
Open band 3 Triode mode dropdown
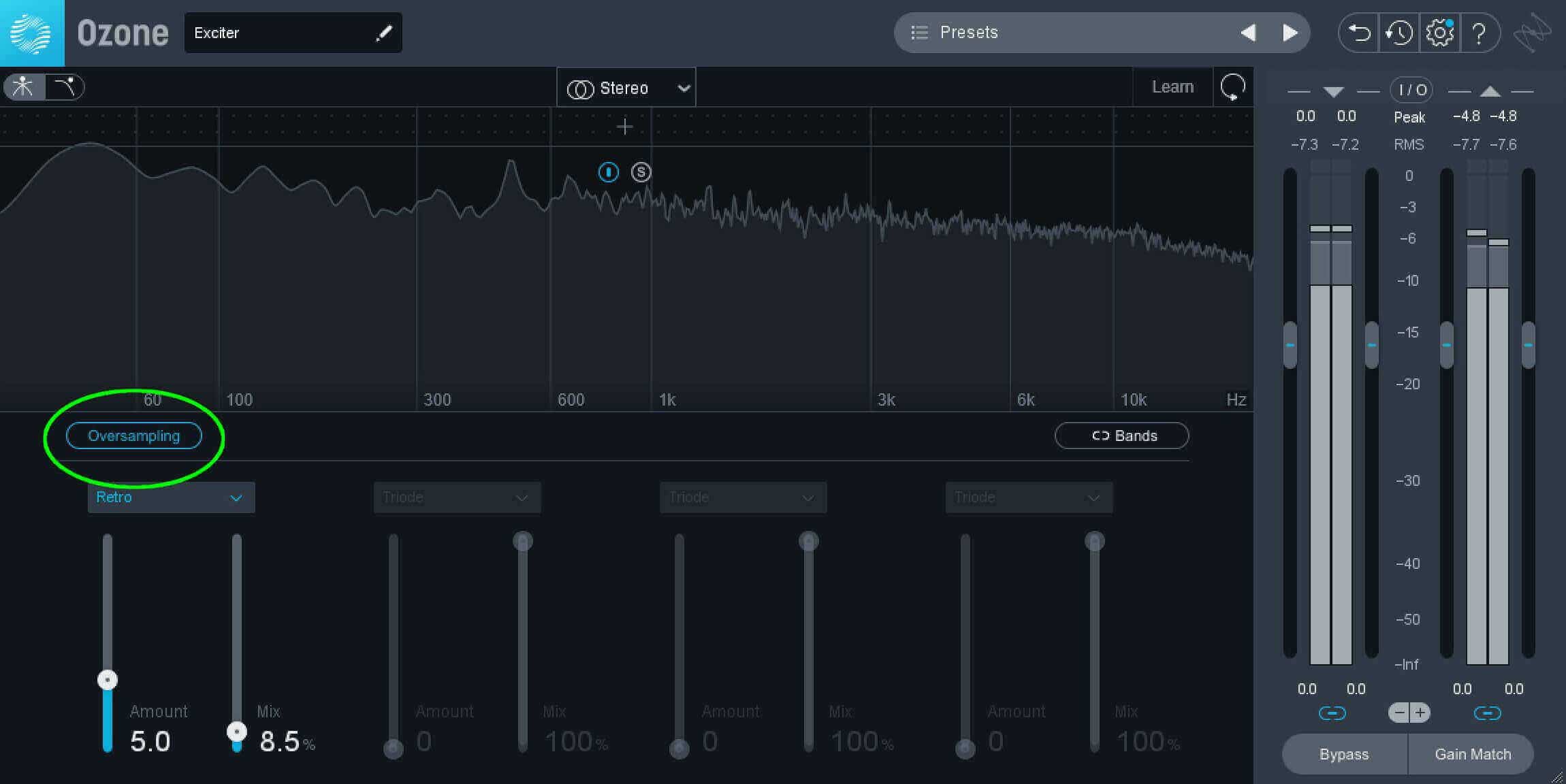click(x=743, y=497)
